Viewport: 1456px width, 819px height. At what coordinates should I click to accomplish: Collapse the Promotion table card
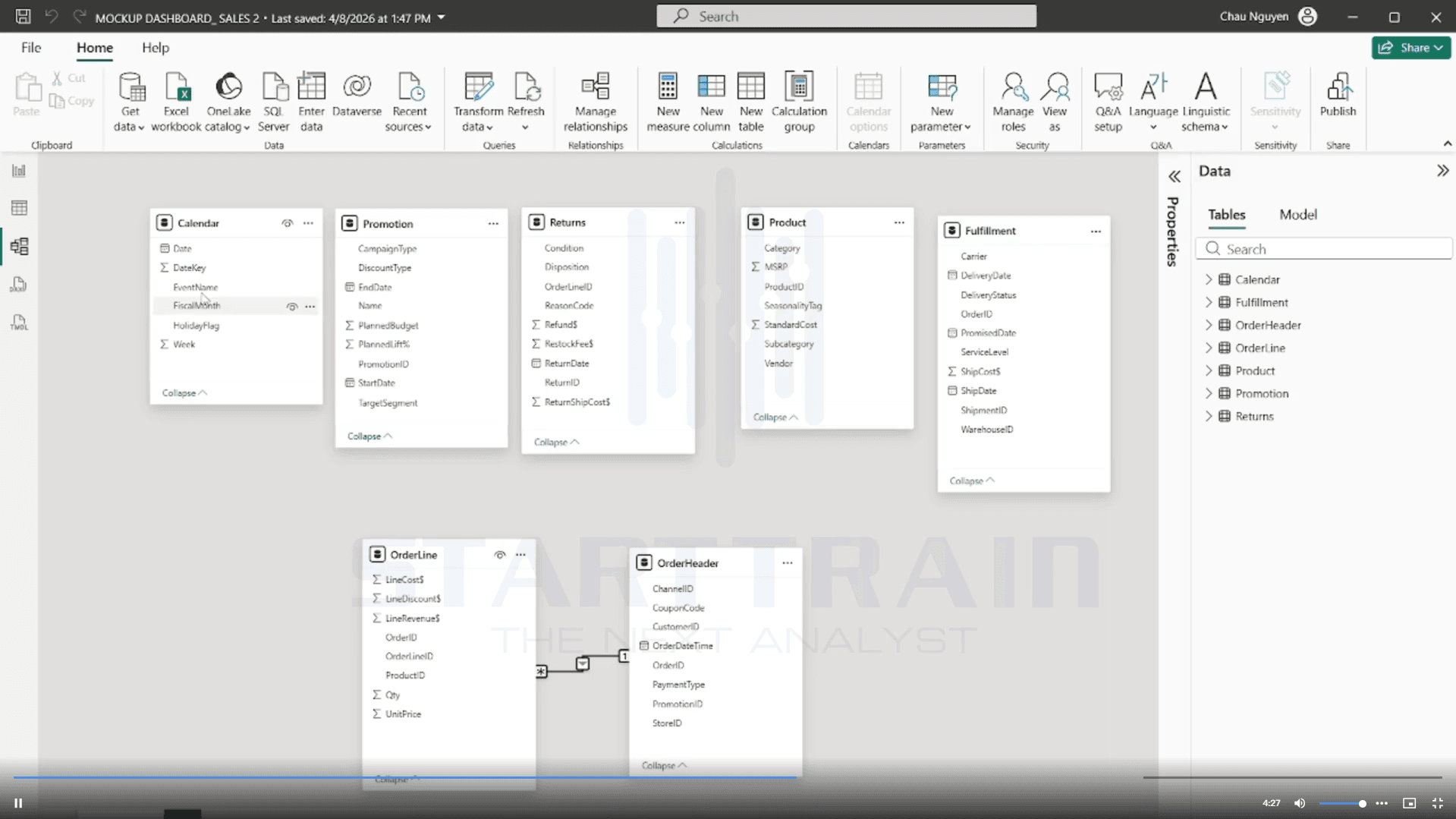[370, 436]
